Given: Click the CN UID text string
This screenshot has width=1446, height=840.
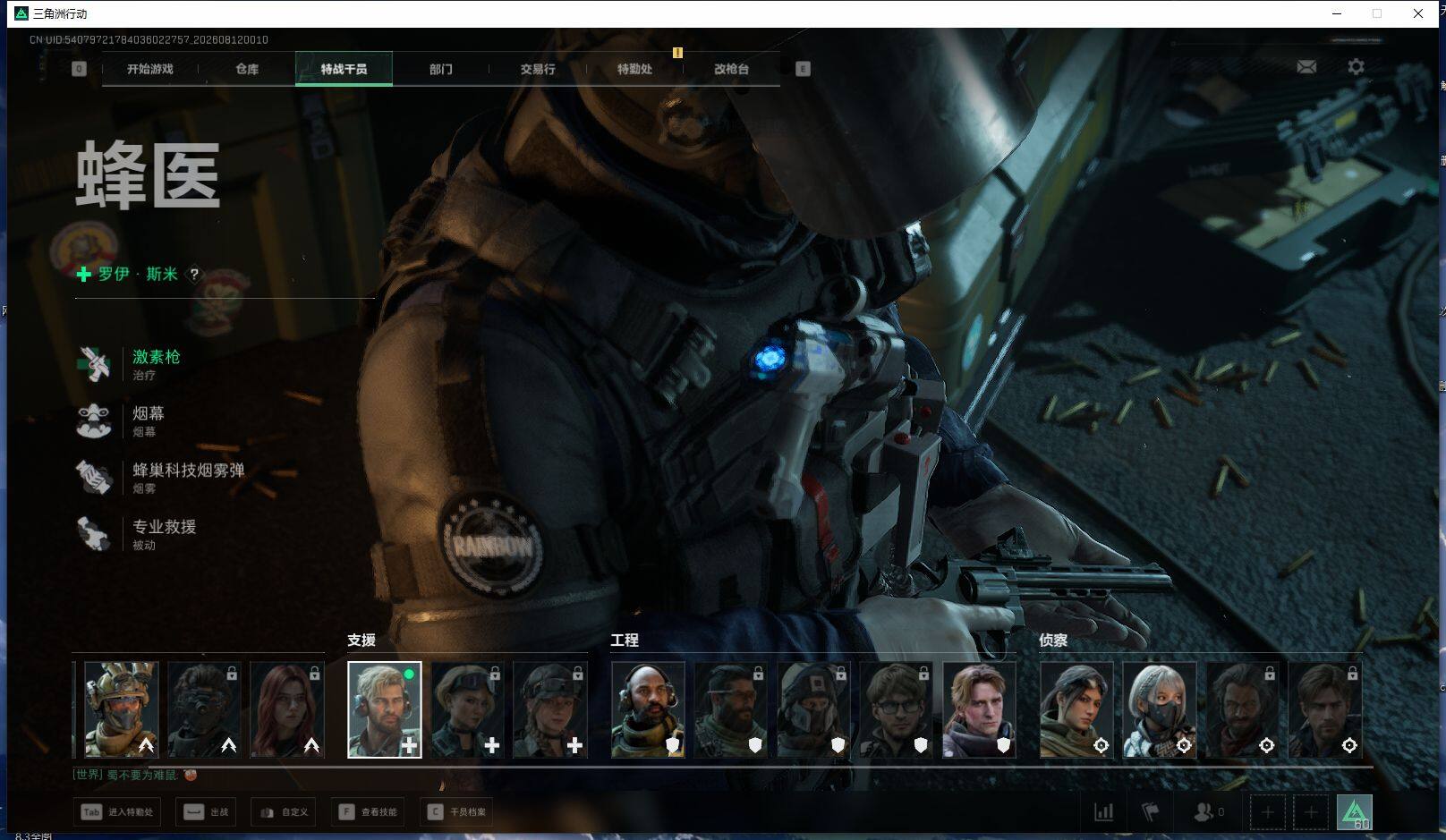Looking at the screenshot, I should coord(149,40).
